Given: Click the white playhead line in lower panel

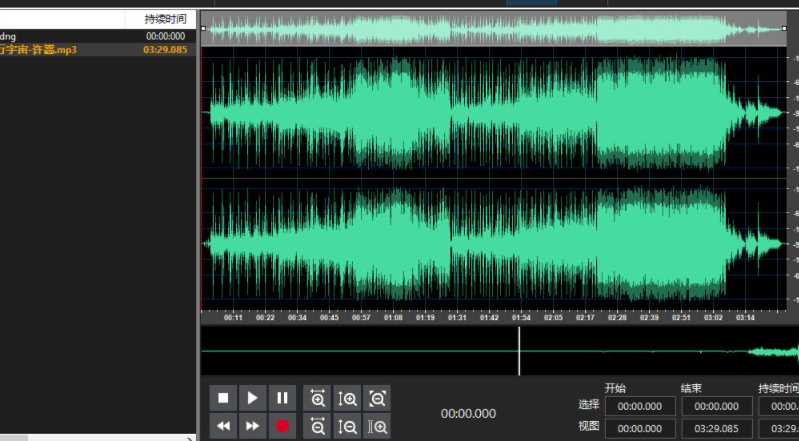Looking at the screenshot, I should [x=519, y=351].
